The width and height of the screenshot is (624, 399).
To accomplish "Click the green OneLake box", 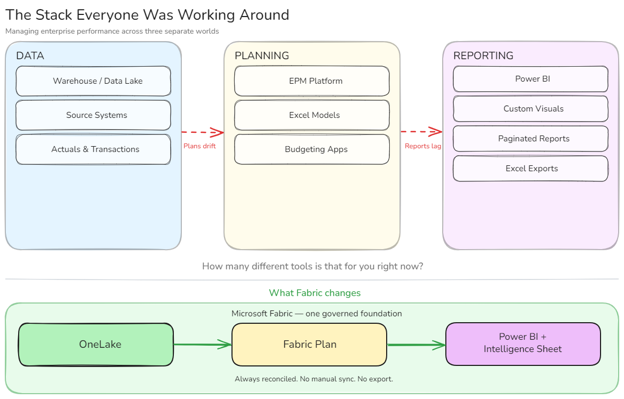I will click(96, 345).
